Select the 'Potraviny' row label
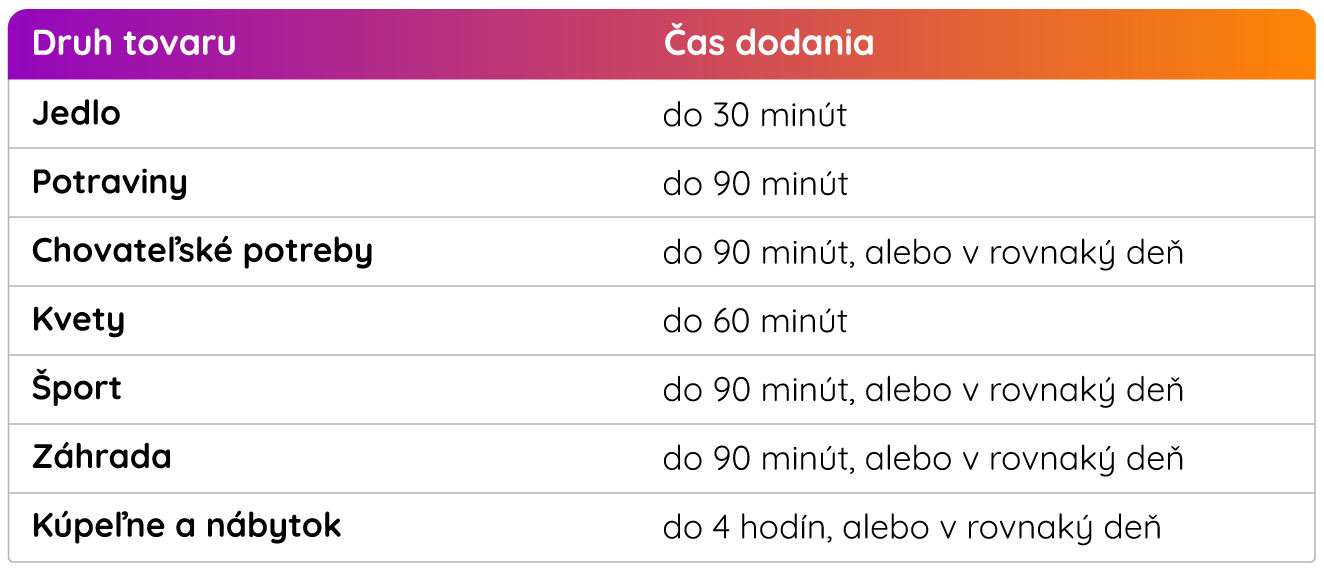 (110, 183)
